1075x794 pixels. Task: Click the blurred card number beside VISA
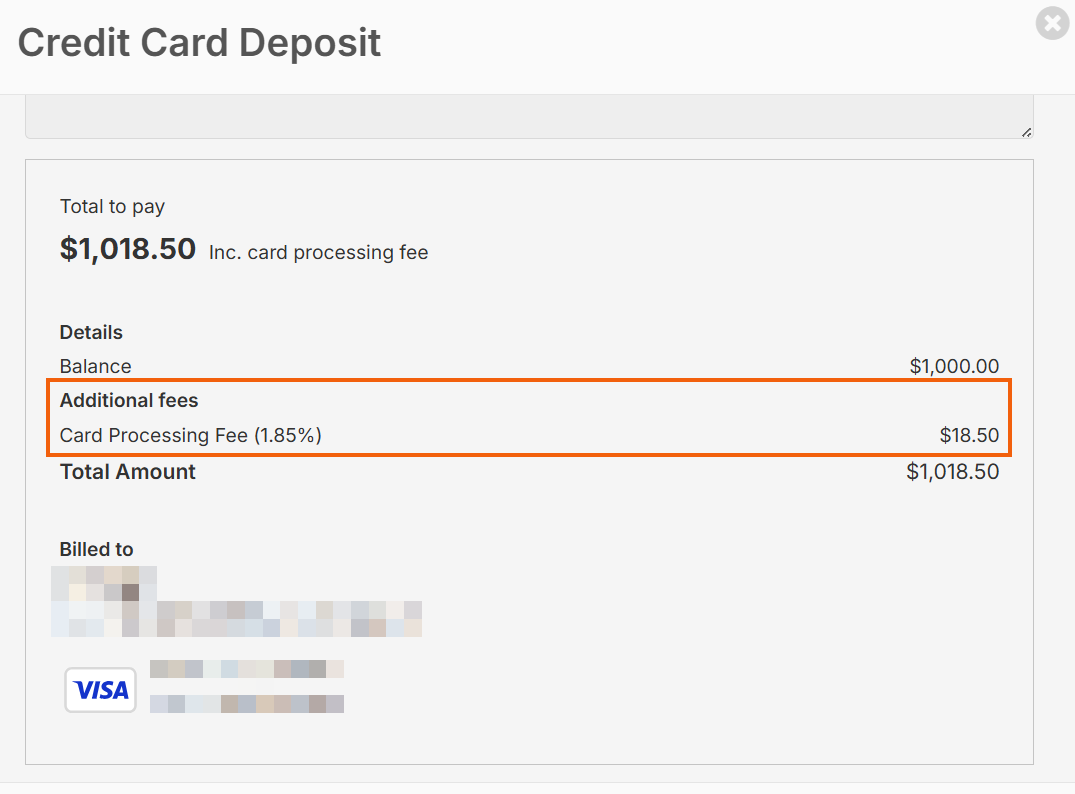pyautogui.click(x=246, y=669)
